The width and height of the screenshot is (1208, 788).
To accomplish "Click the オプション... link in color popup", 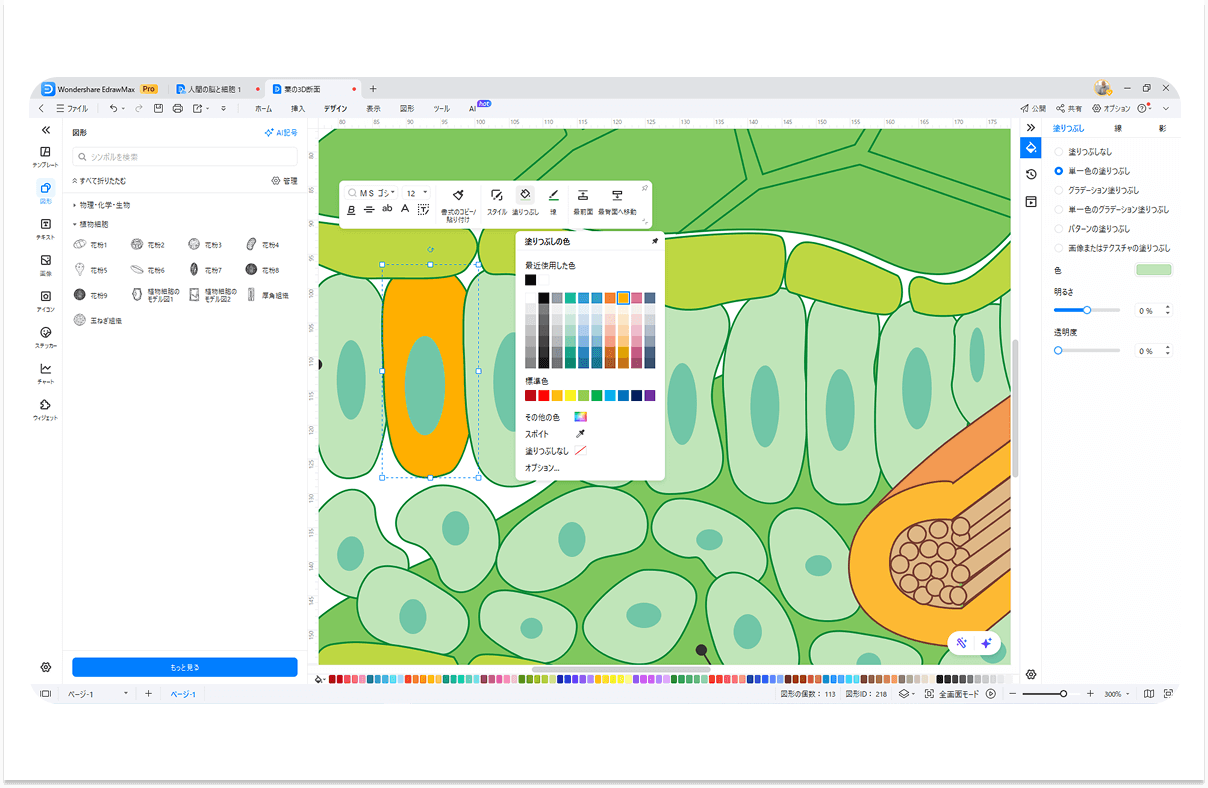I will click(x=542, y=468).
